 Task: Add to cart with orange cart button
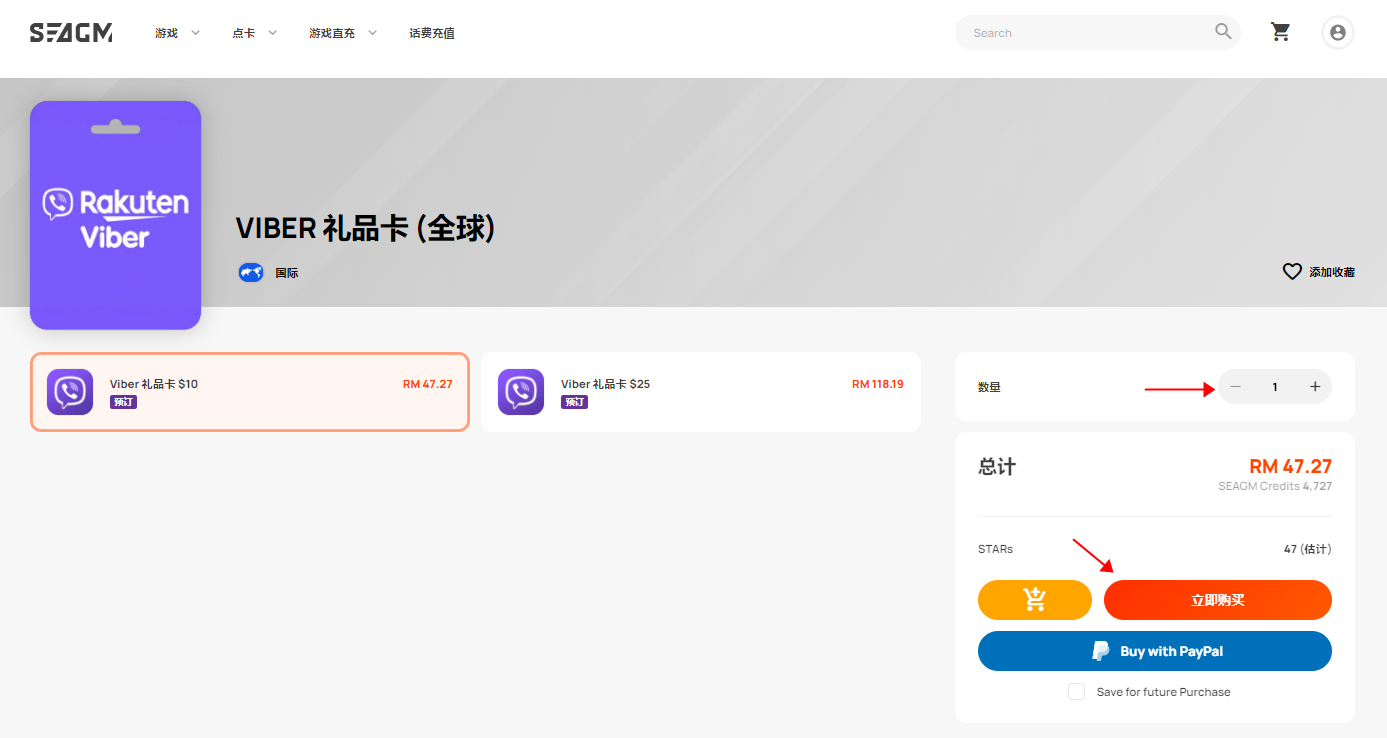pyautogui.click(x=1035, y=600)
